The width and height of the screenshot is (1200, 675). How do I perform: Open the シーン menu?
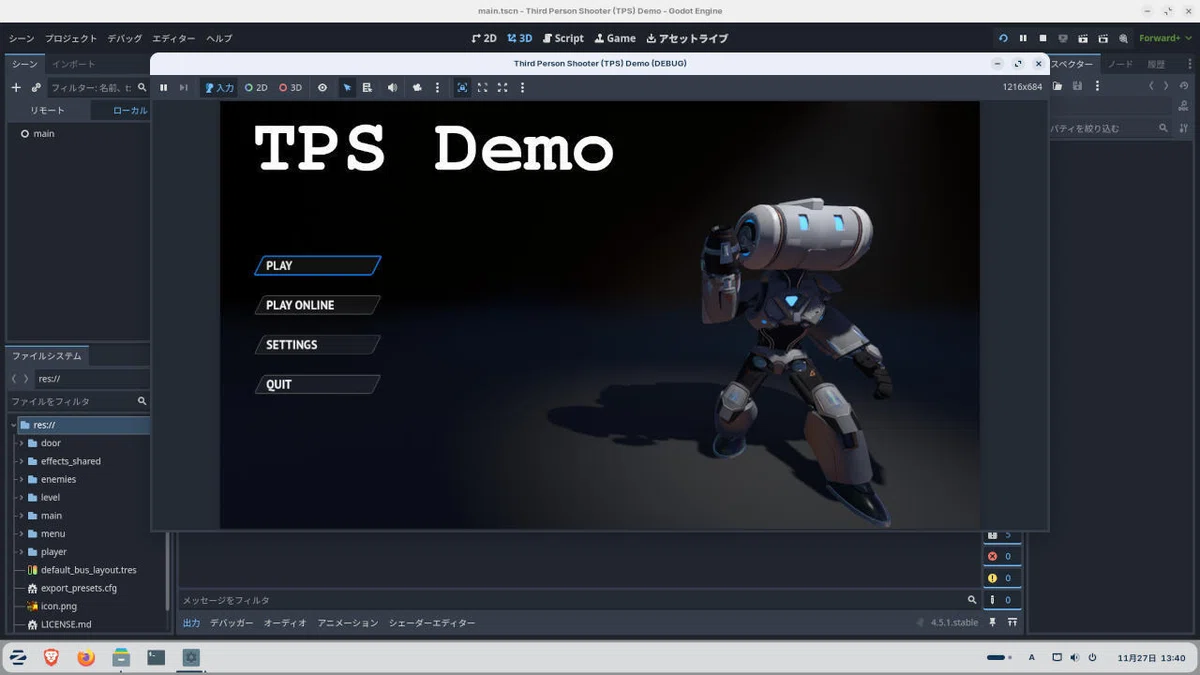pos(21,38)
